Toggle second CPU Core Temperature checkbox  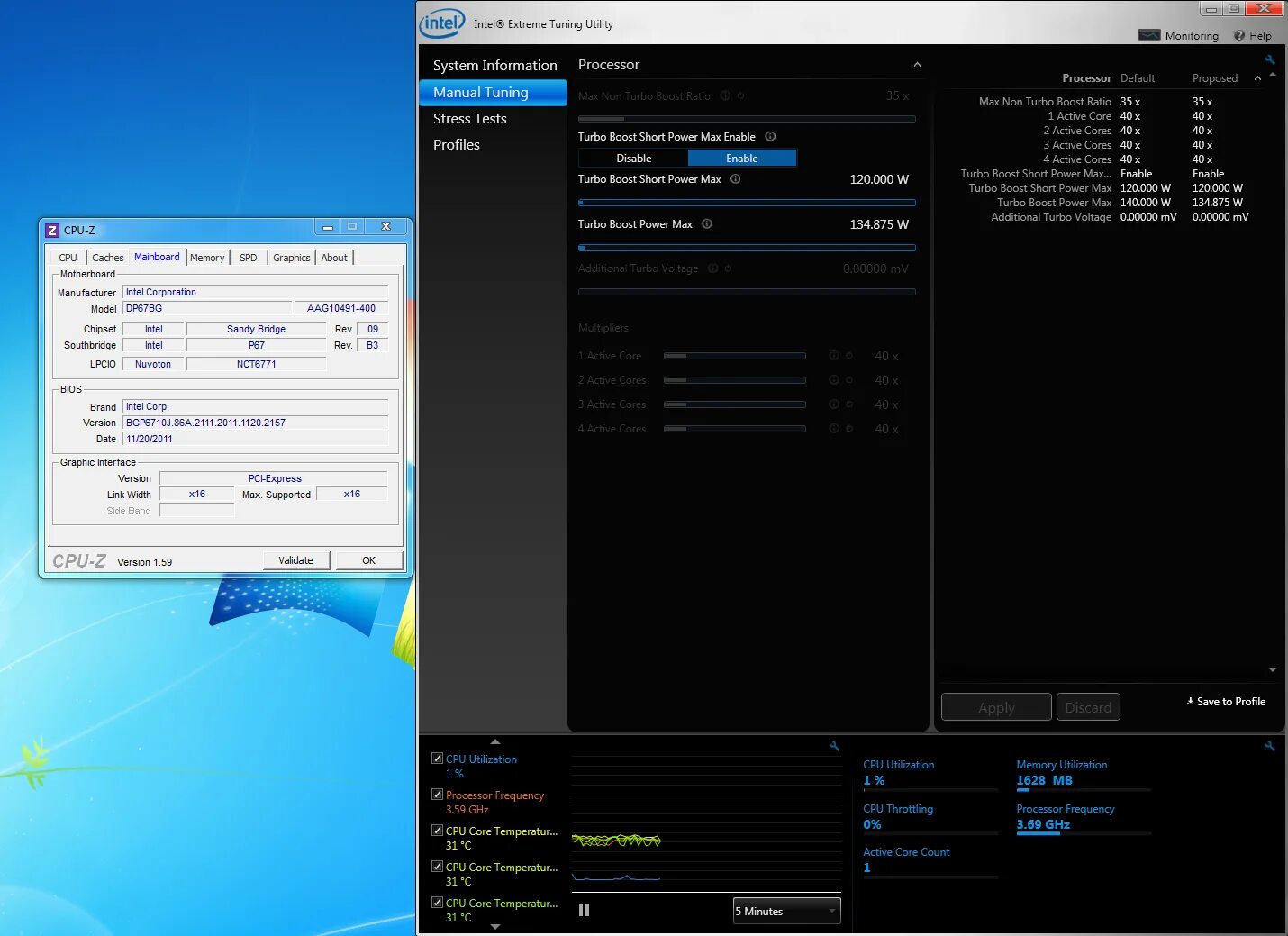click(437, 867)
